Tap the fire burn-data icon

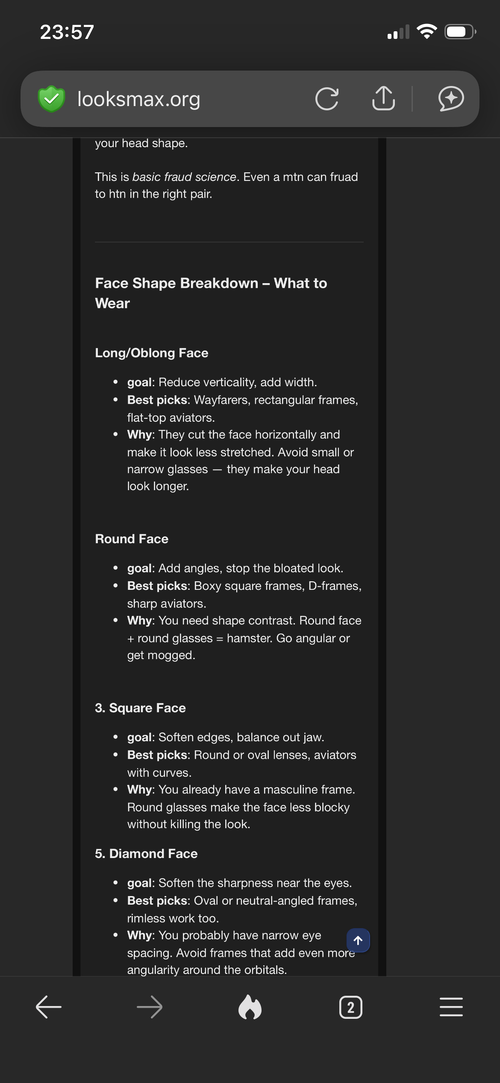(250, 1008)
